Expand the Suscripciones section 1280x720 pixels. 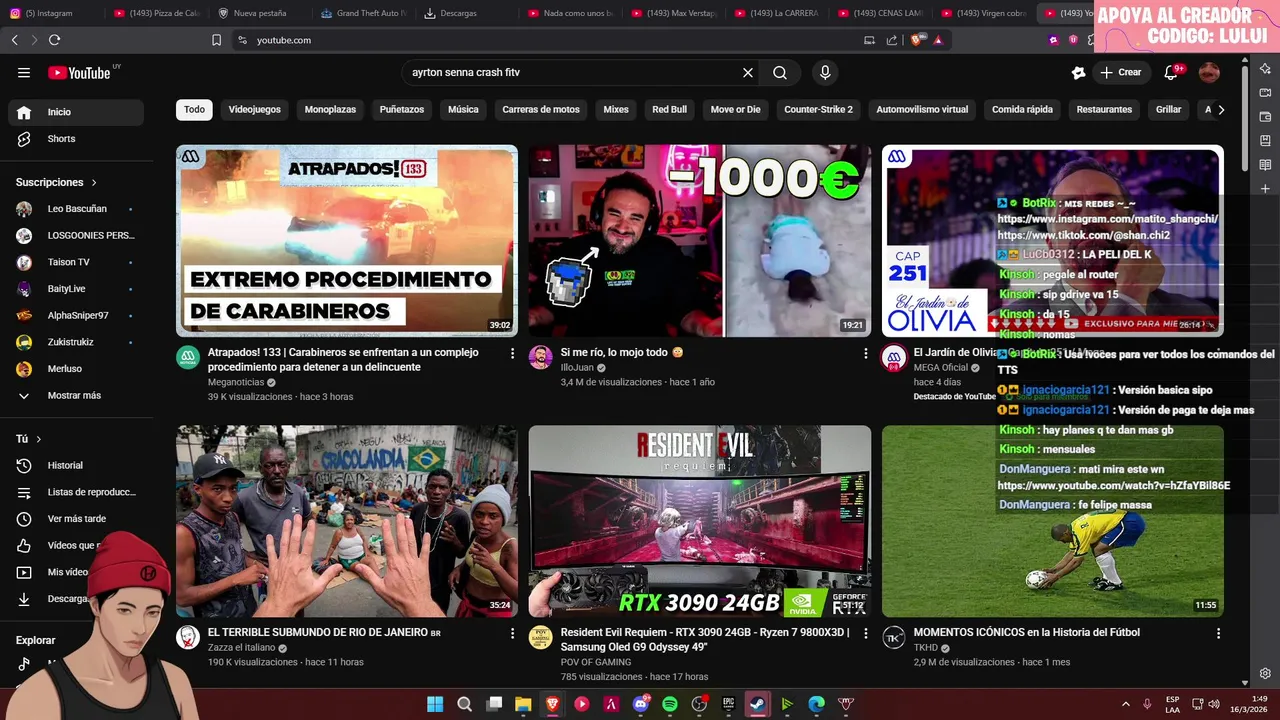56,182
